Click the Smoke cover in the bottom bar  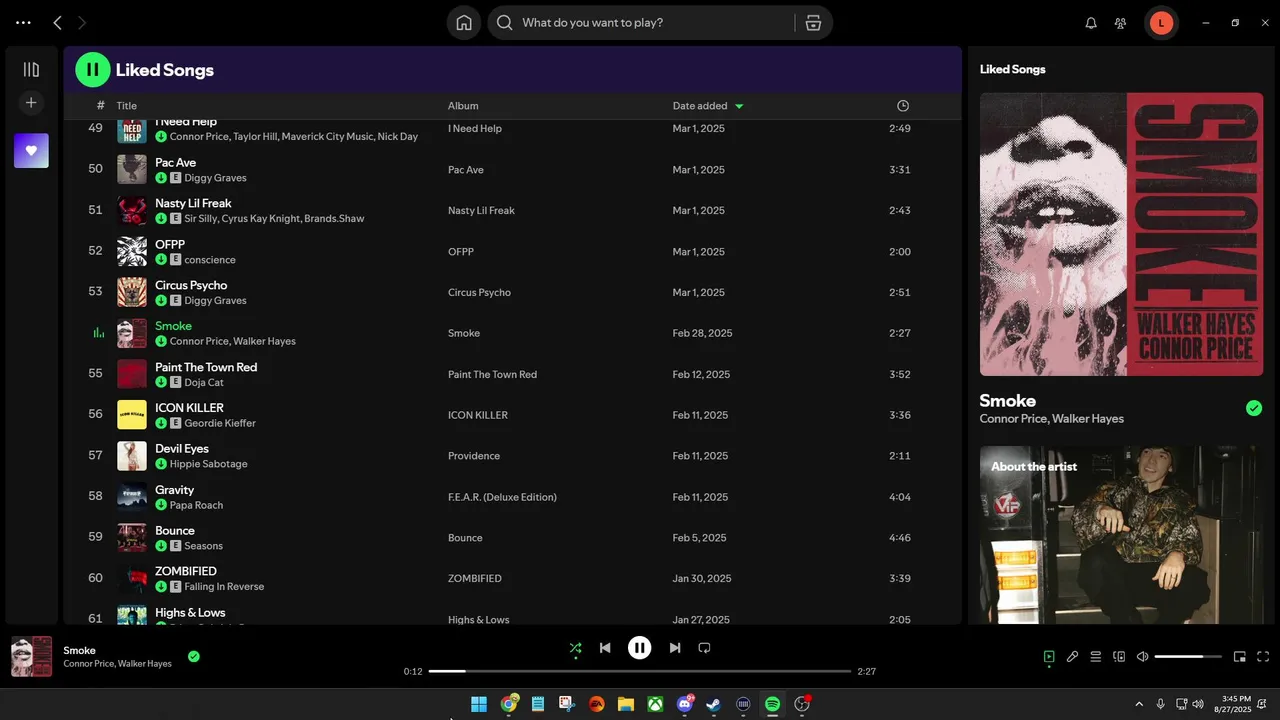31,657
